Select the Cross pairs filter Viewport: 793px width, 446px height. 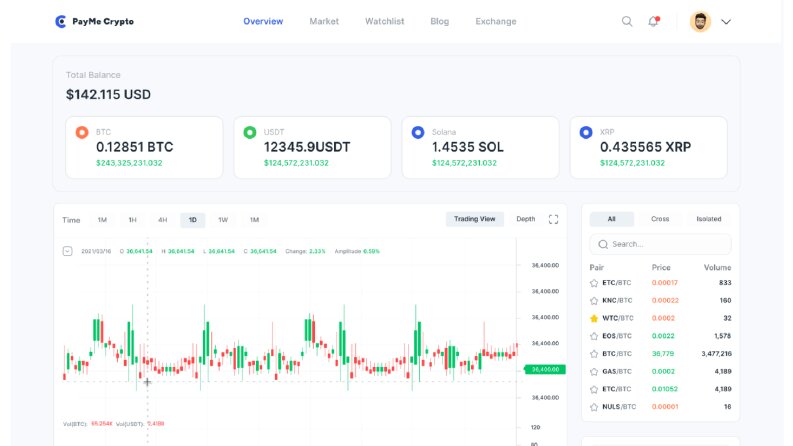point(660,219)
